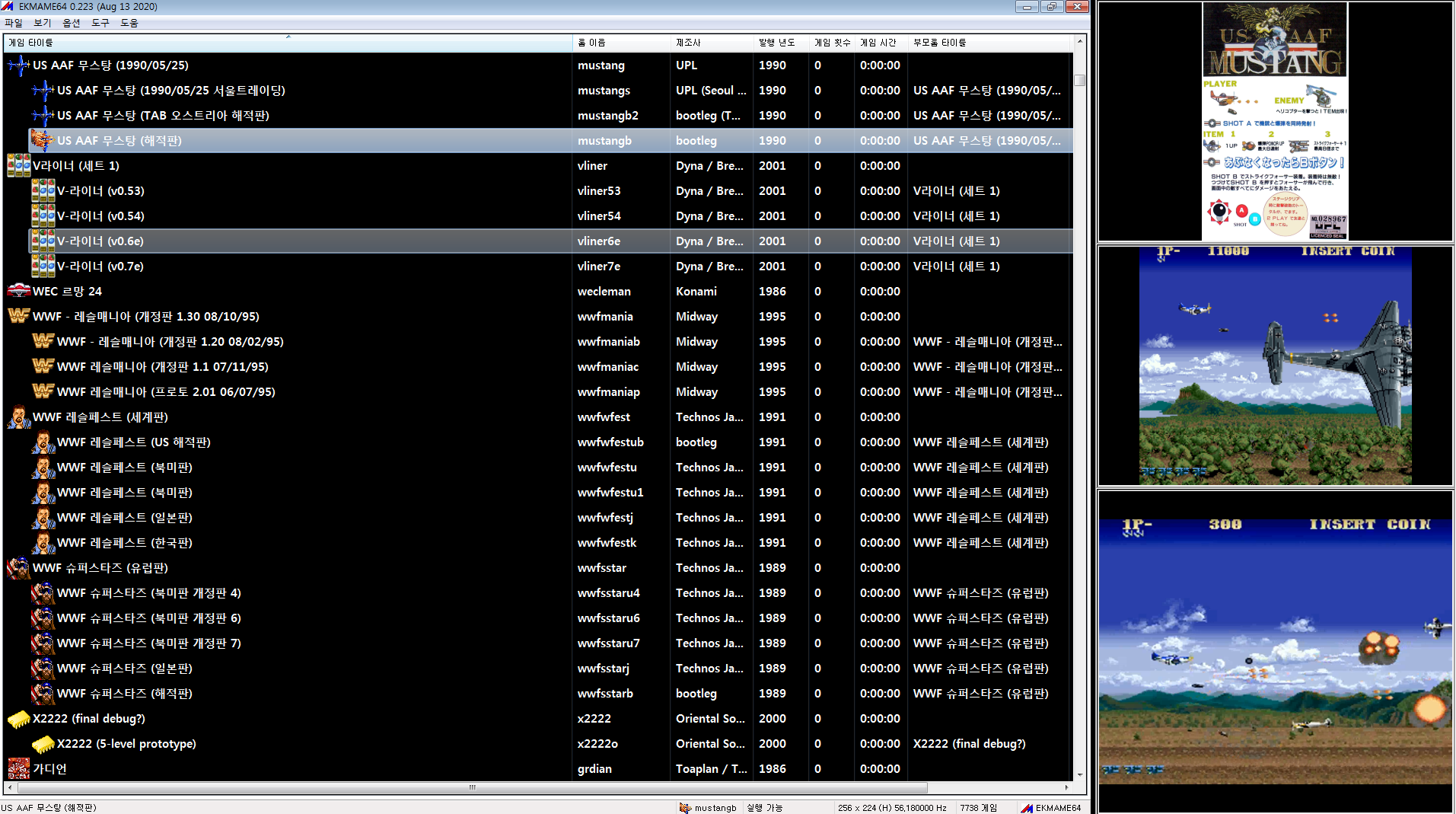Image resolution: width=1456 pixels, height=814 pixels.
Task: Click the wrestler icon for the wwfwfestk row
Action: pyautogui.click(x=43, y=543)
